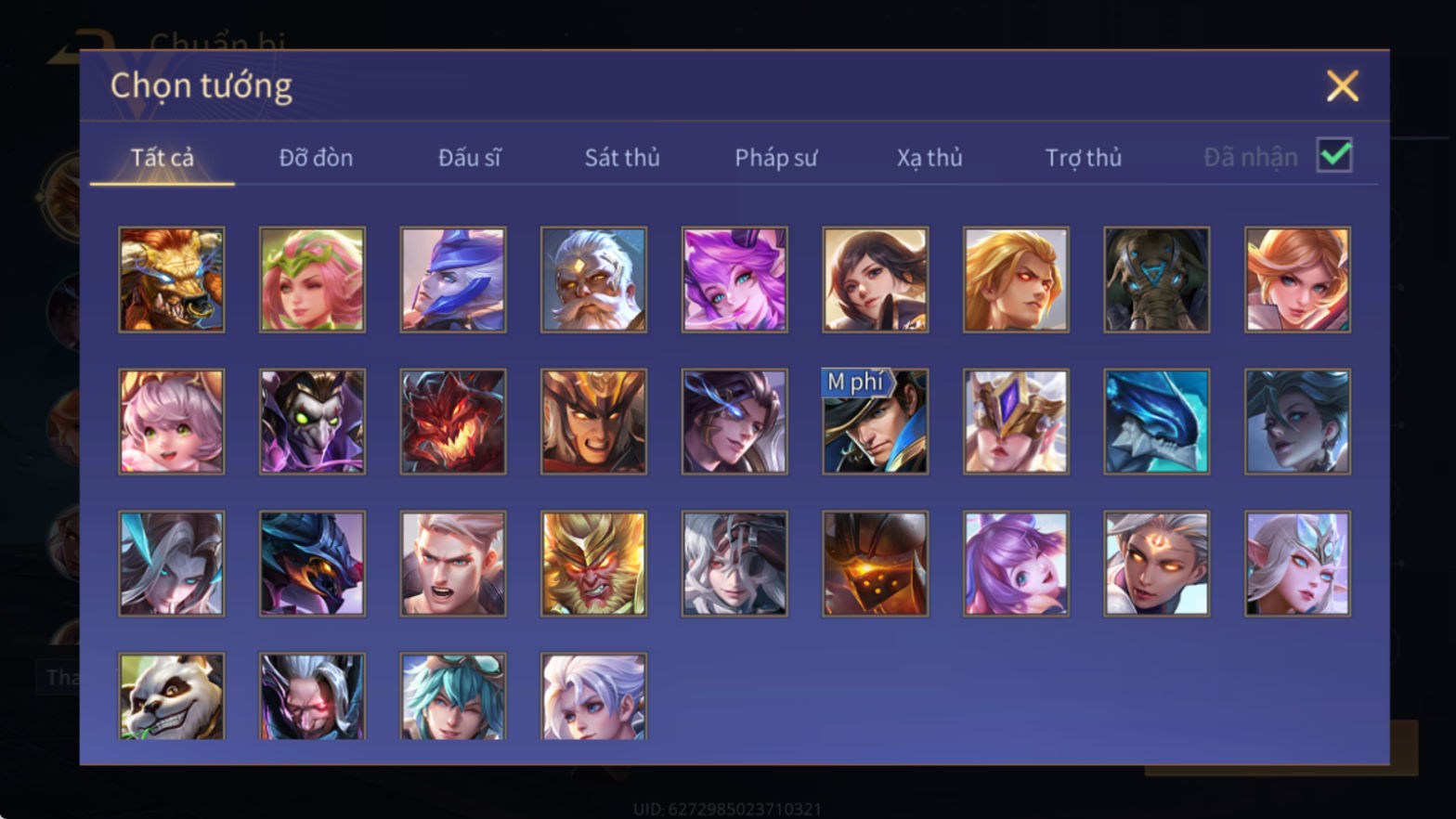Switch to the 'Đỡ đòn' tab
This screenshot has height=819, width=1456.
(x=316, y=158)
